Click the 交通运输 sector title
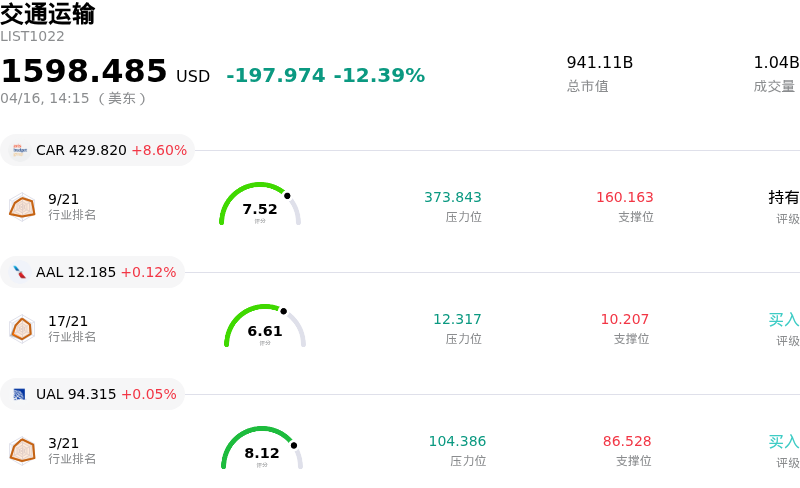 (48, 14)
